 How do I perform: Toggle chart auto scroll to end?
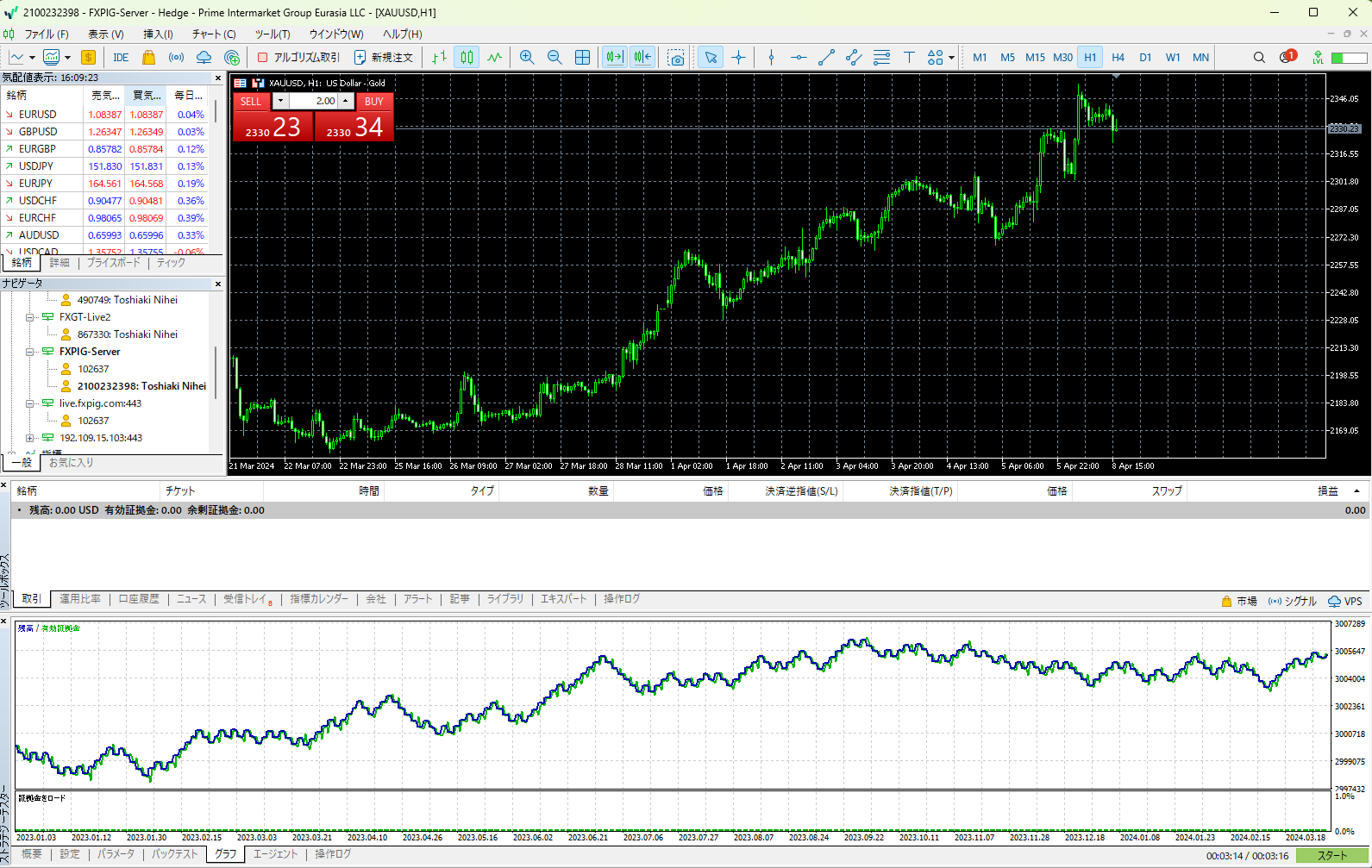(614, 58)
